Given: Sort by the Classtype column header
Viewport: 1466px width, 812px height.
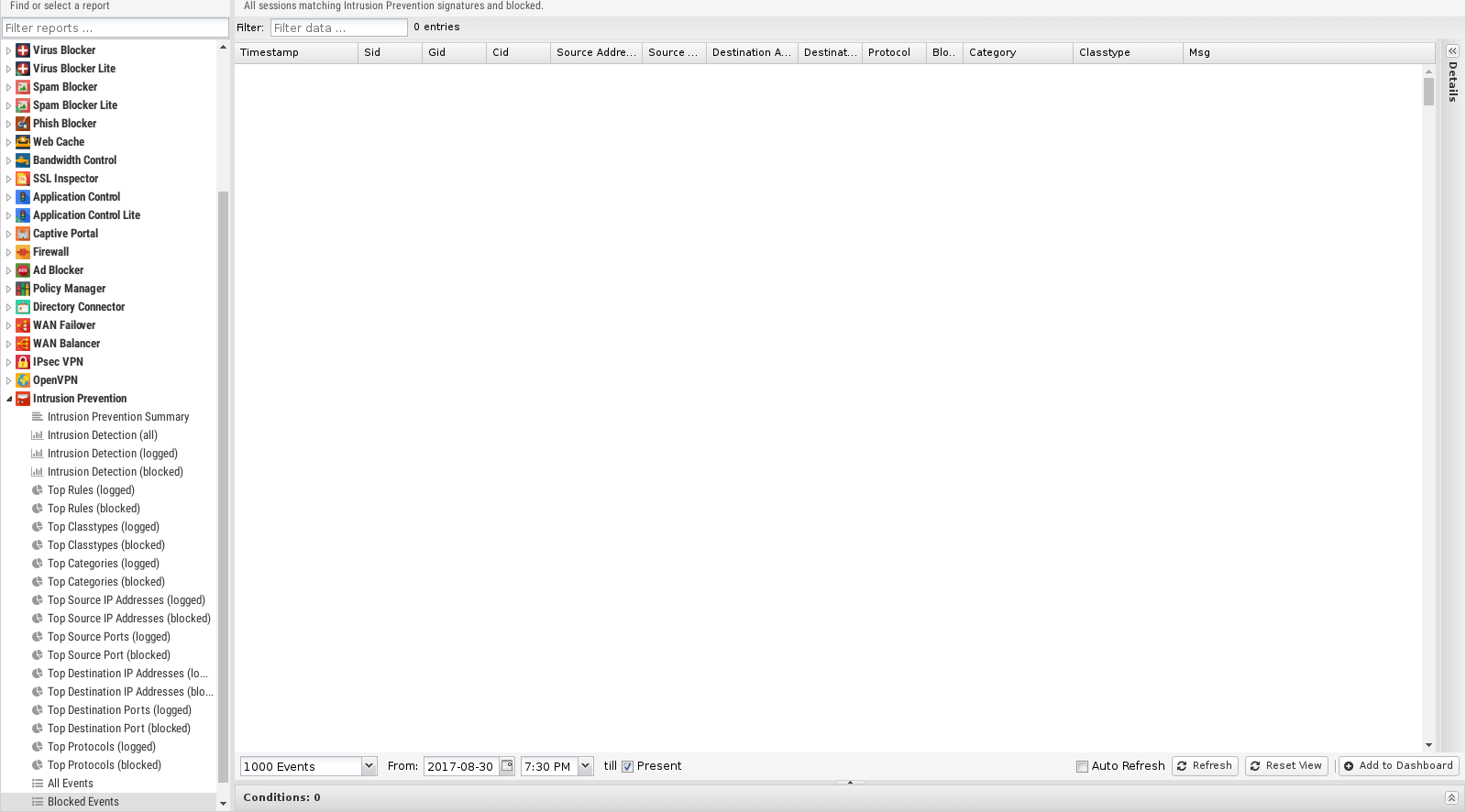Looking at the screenshot, I should point(1128,53).
